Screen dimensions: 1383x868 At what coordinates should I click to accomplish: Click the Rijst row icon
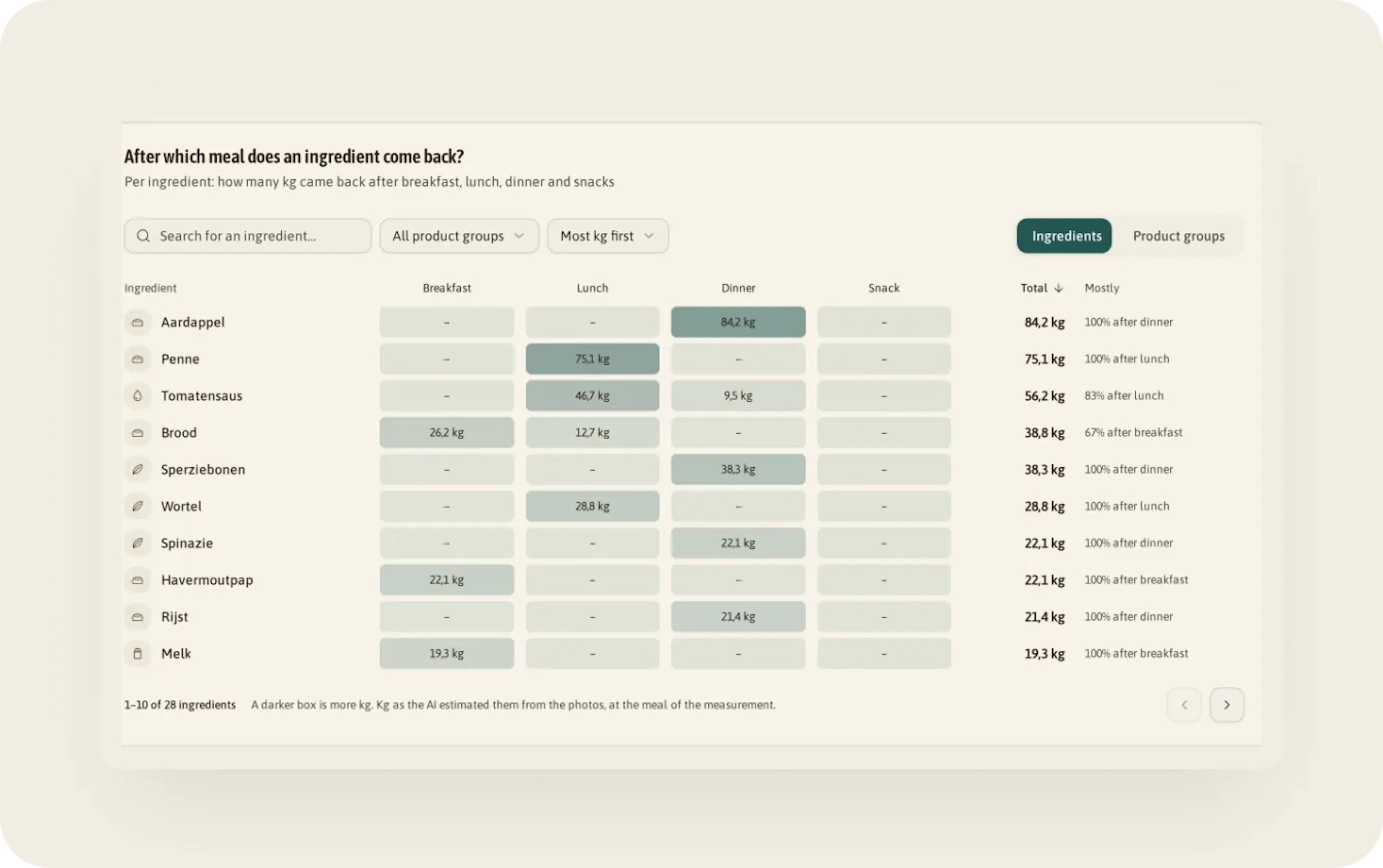137,617
